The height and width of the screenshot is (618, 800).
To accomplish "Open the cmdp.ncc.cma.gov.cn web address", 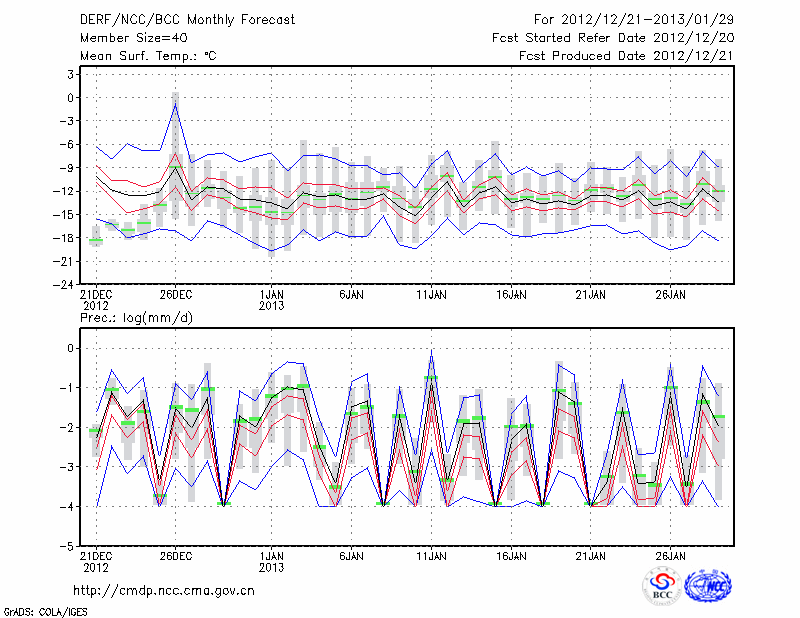I will [x=164, y=590].
